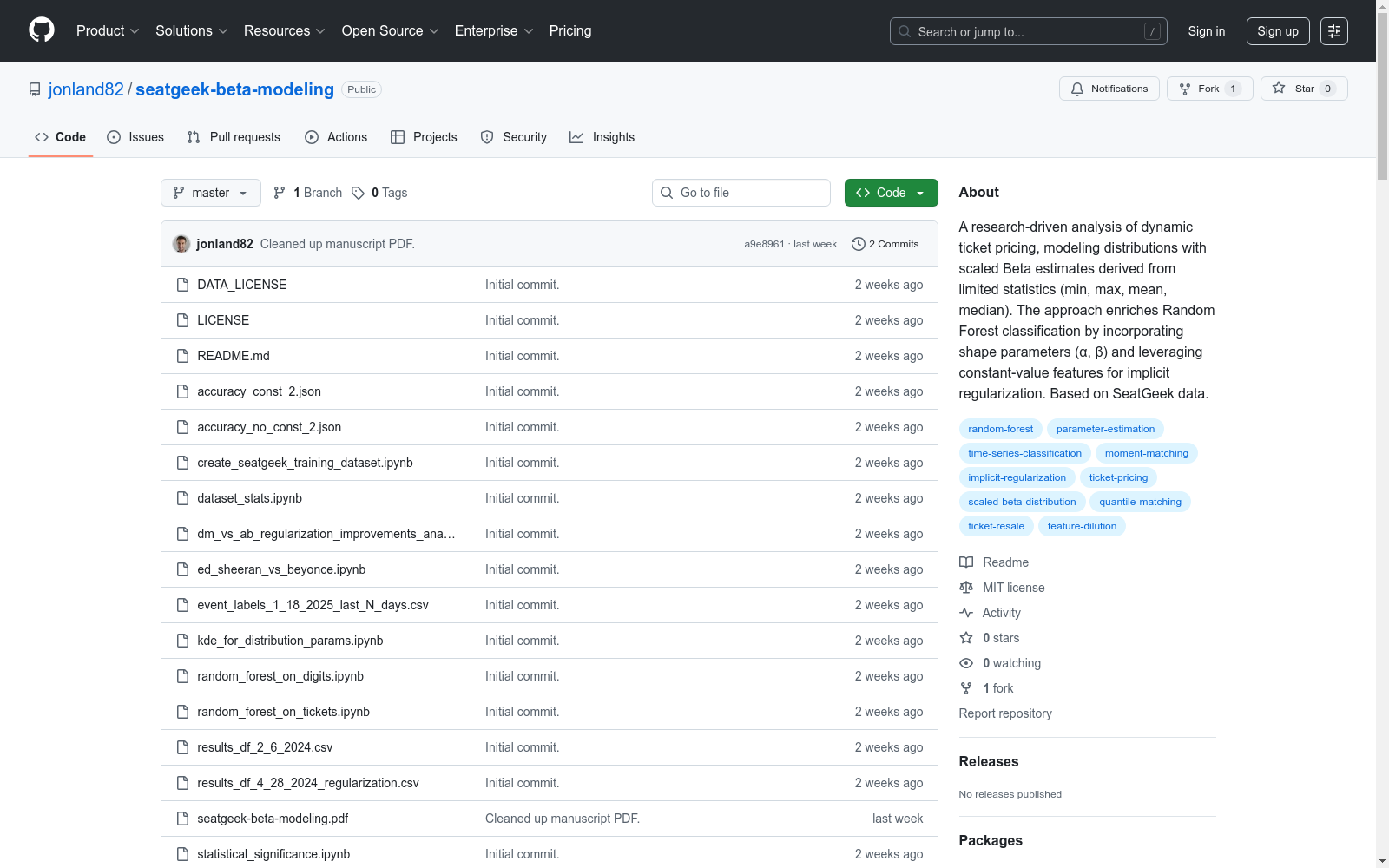1389x868 pixels.
Task: Select the Code tab
Action: coord(61,137)
